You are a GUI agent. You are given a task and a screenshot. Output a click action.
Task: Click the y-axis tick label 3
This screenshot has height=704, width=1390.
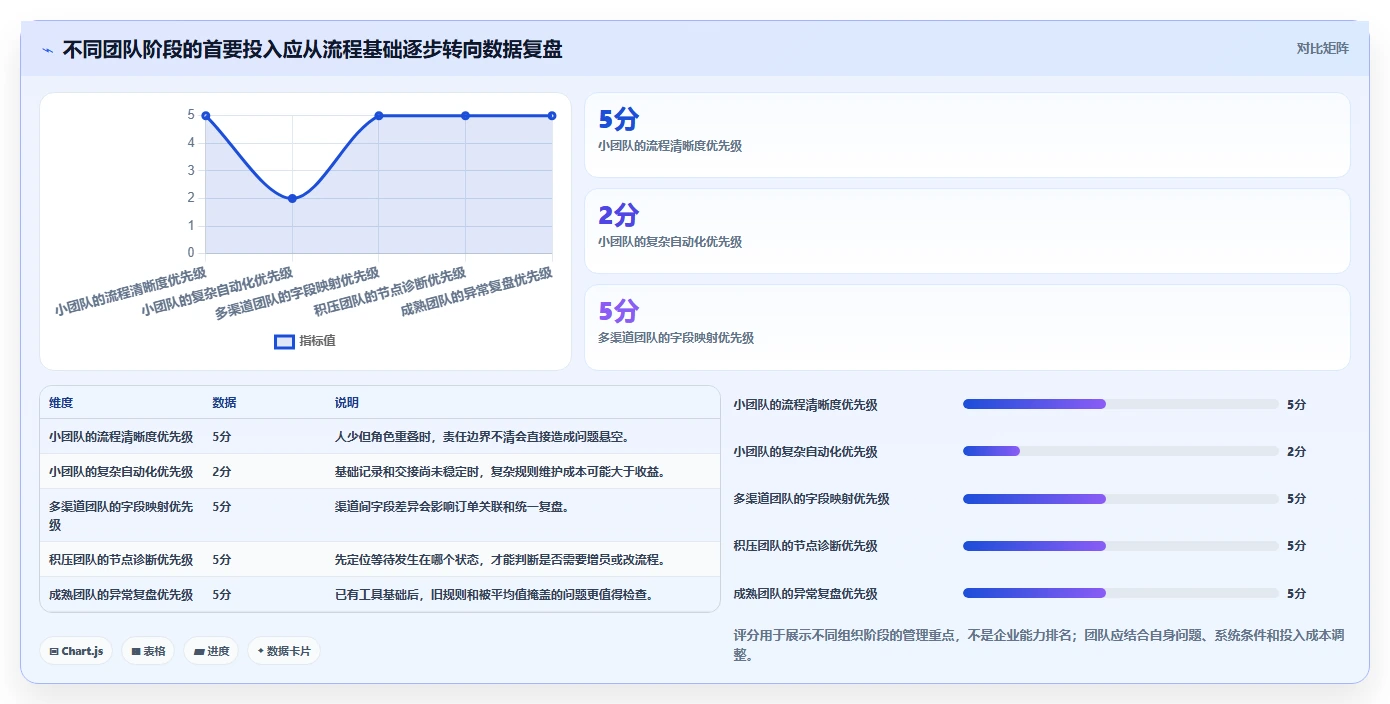(x=191, y=171)
